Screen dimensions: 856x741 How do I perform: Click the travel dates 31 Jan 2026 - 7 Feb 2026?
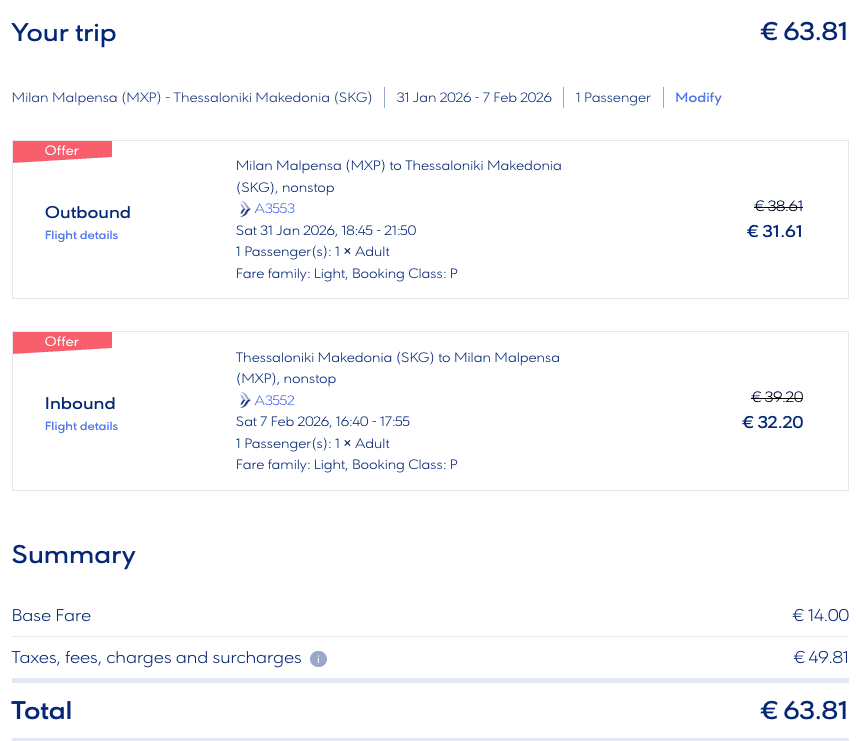[x=474, y=98]
